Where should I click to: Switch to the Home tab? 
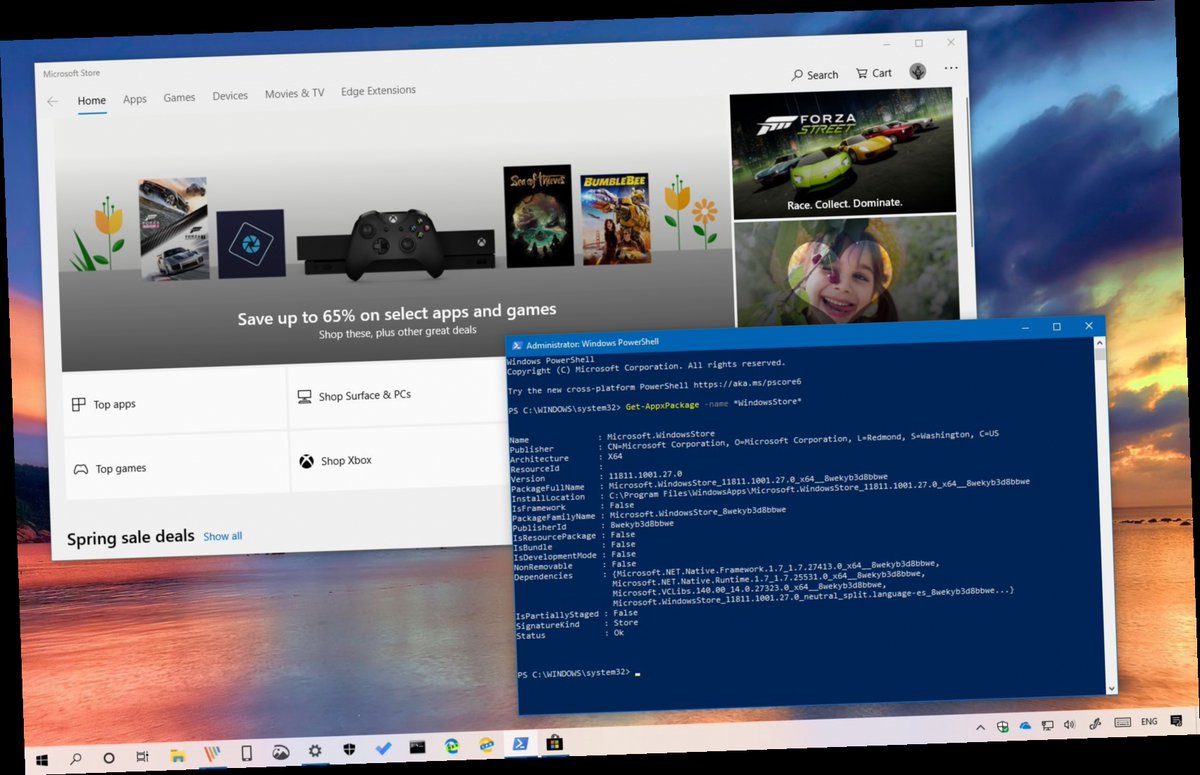point(91,101)
